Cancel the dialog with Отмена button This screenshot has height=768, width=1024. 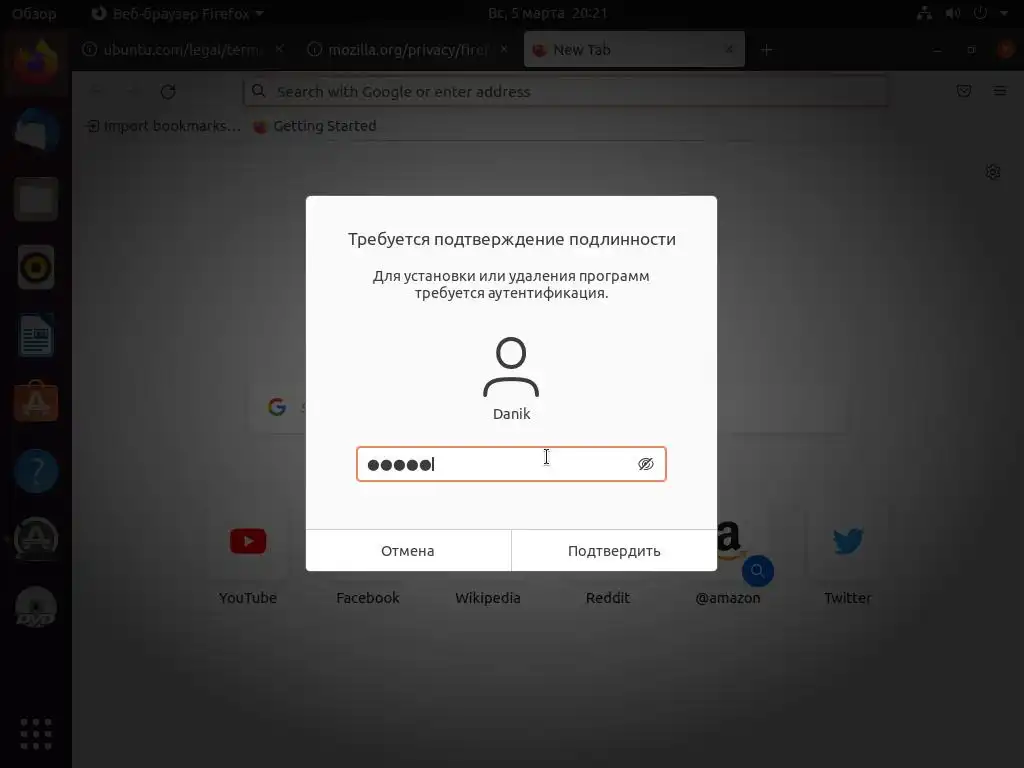408,551
